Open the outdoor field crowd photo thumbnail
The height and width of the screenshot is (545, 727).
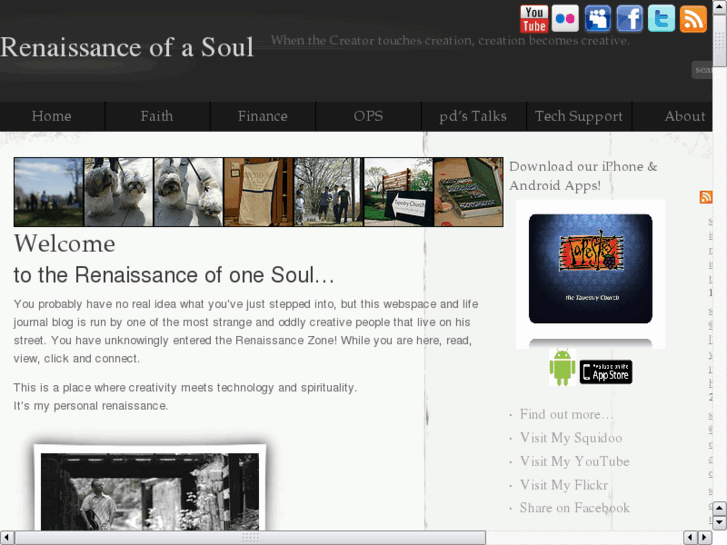click(49, 192)
